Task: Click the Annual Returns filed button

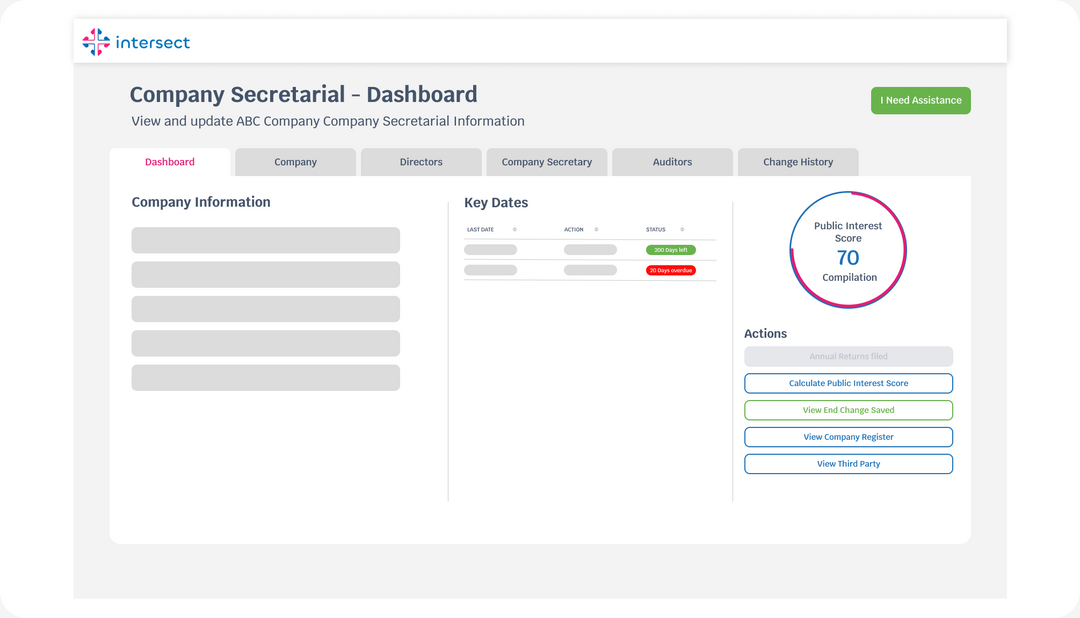Action: pos(848,356)
